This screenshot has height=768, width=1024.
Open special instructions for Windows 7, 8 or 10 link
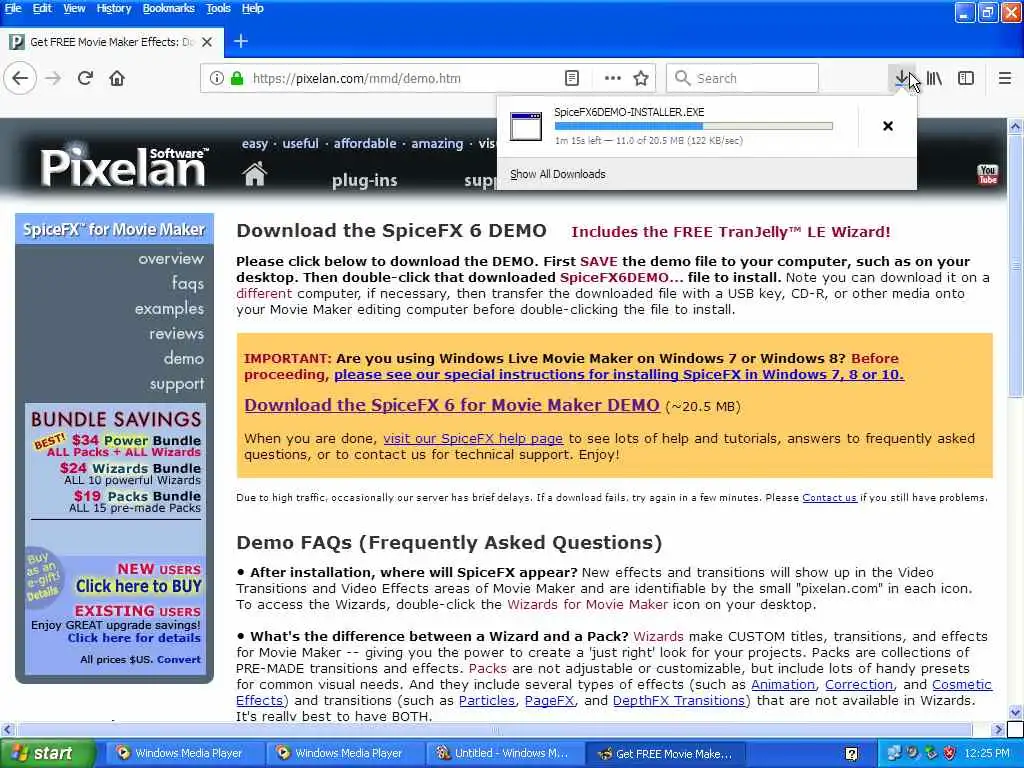tap(619, 375)
